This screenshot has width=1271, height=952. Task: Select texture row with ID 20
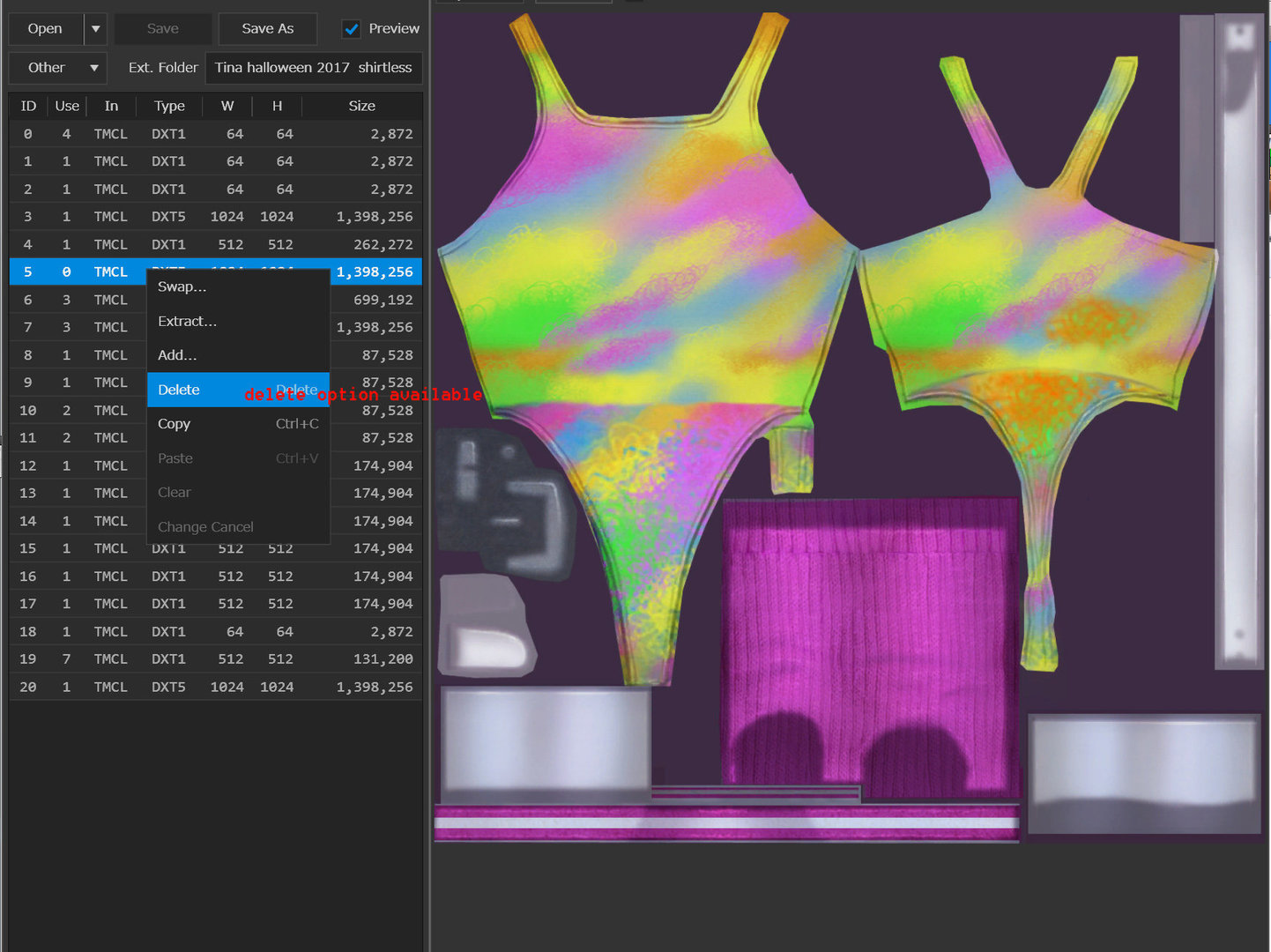(216, 687)
